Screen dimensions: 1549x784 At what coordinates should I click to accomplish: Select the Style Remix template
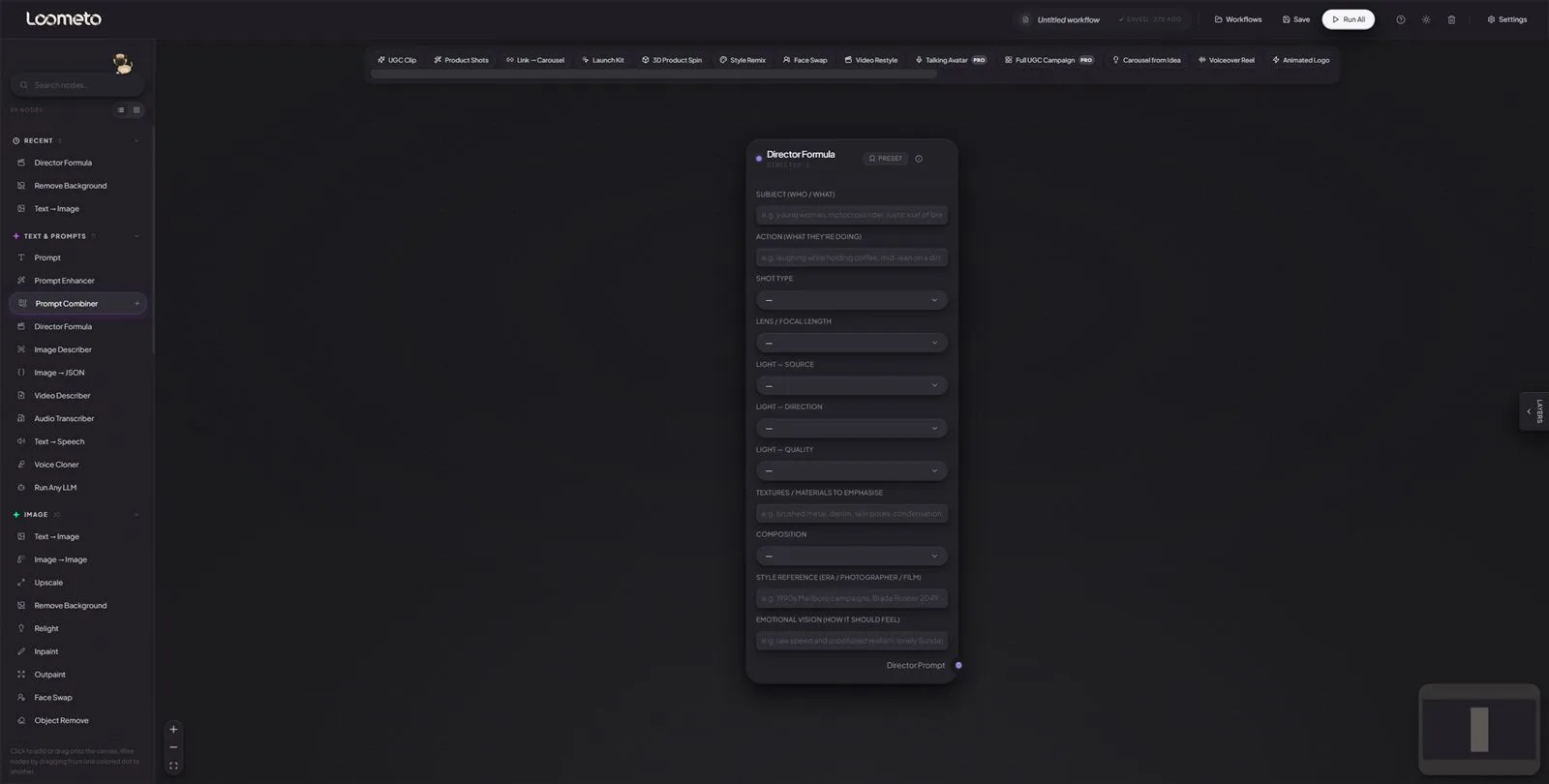click(743, 60)
